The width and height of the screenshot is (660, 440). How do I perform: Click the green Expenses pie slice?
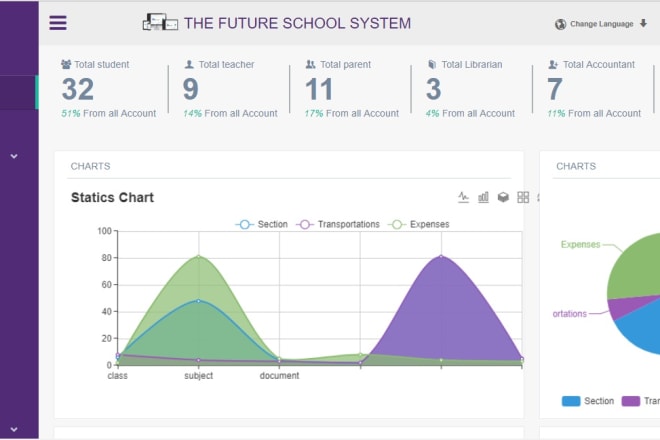[636, 269]
